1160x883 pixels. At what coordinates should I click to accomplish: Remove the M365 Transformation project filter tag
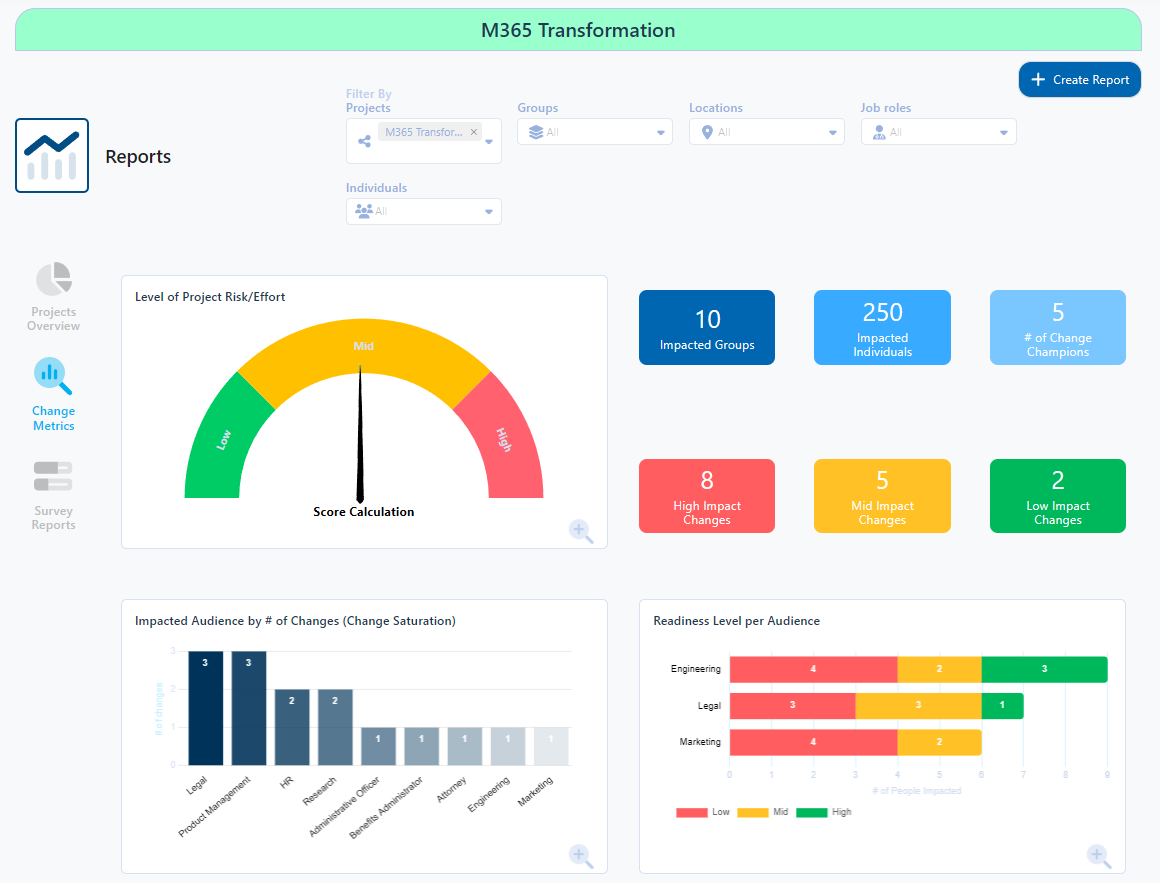(474, 132)
